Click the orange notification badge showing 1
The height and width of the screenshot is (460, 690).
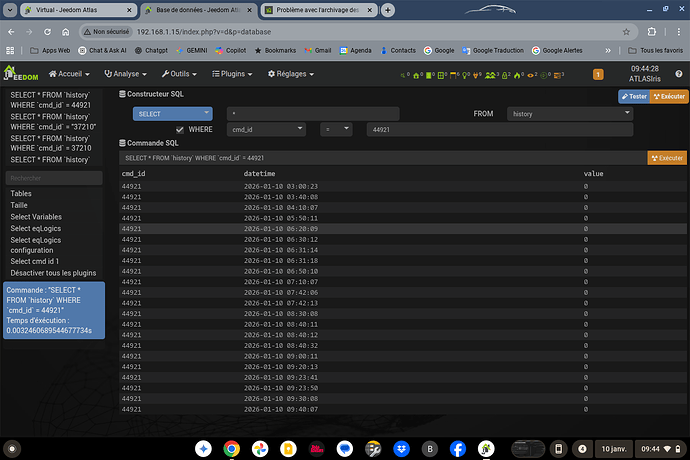click(598, 74)
